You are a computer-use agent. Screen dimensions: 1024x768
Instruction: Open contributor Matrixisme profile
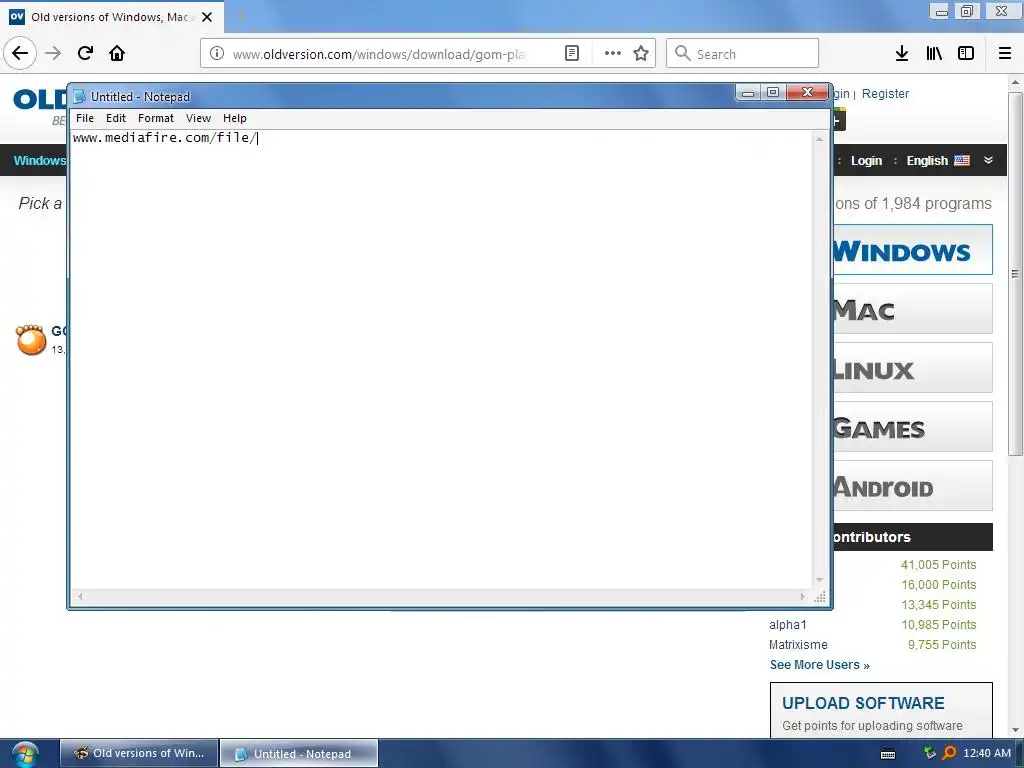point(798,645)
